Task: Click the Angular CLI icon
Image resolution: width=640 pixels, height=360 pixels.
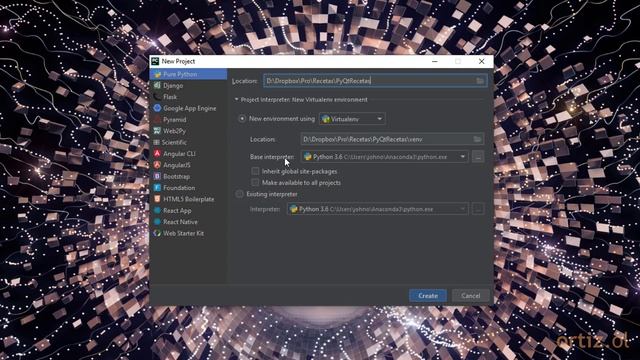Action: (157, 153)
